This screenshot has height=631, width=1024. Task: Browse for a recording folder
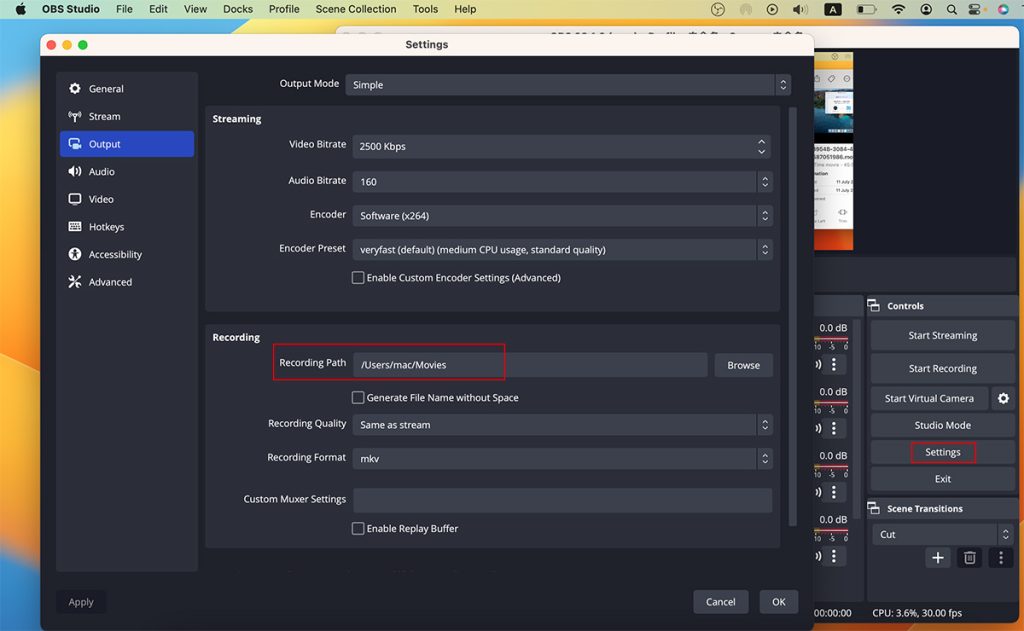tap(743, 365)
